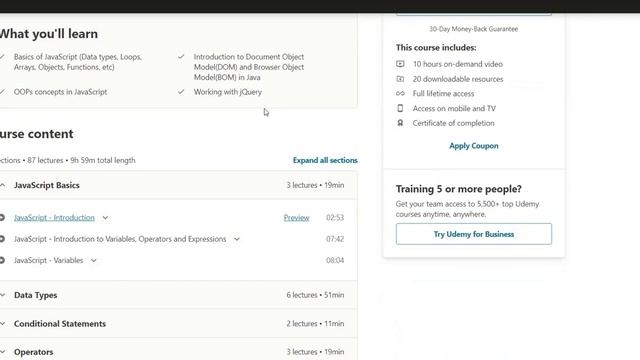This screenshot has height=360, width=640.
Task: Click the mobile device access icon
Action: tap(400, 108)
